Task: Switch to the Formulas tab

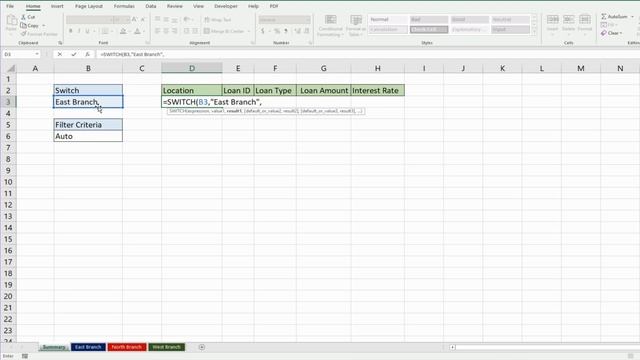Action: (124, 6)
